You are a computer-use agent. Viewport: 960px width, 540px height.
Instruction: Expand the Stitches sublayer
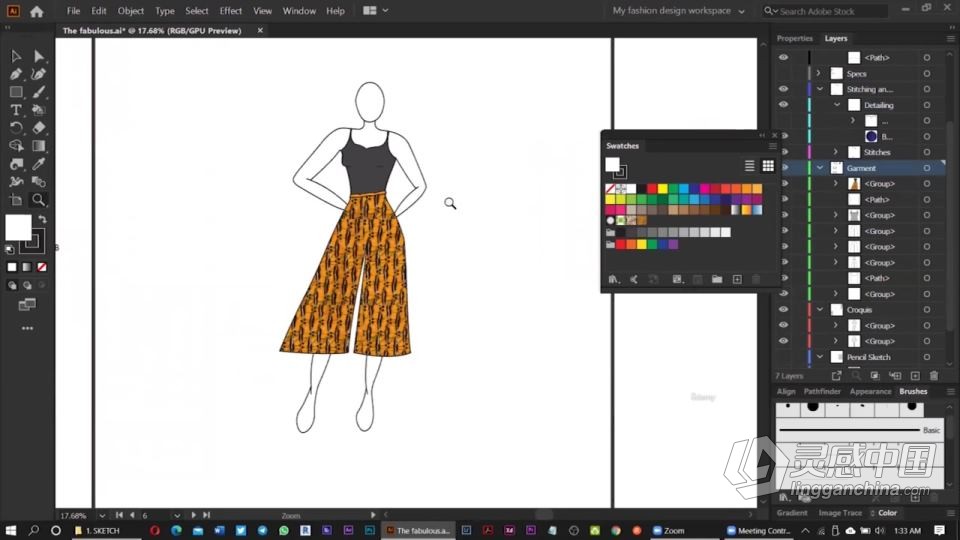click(836, 152)
